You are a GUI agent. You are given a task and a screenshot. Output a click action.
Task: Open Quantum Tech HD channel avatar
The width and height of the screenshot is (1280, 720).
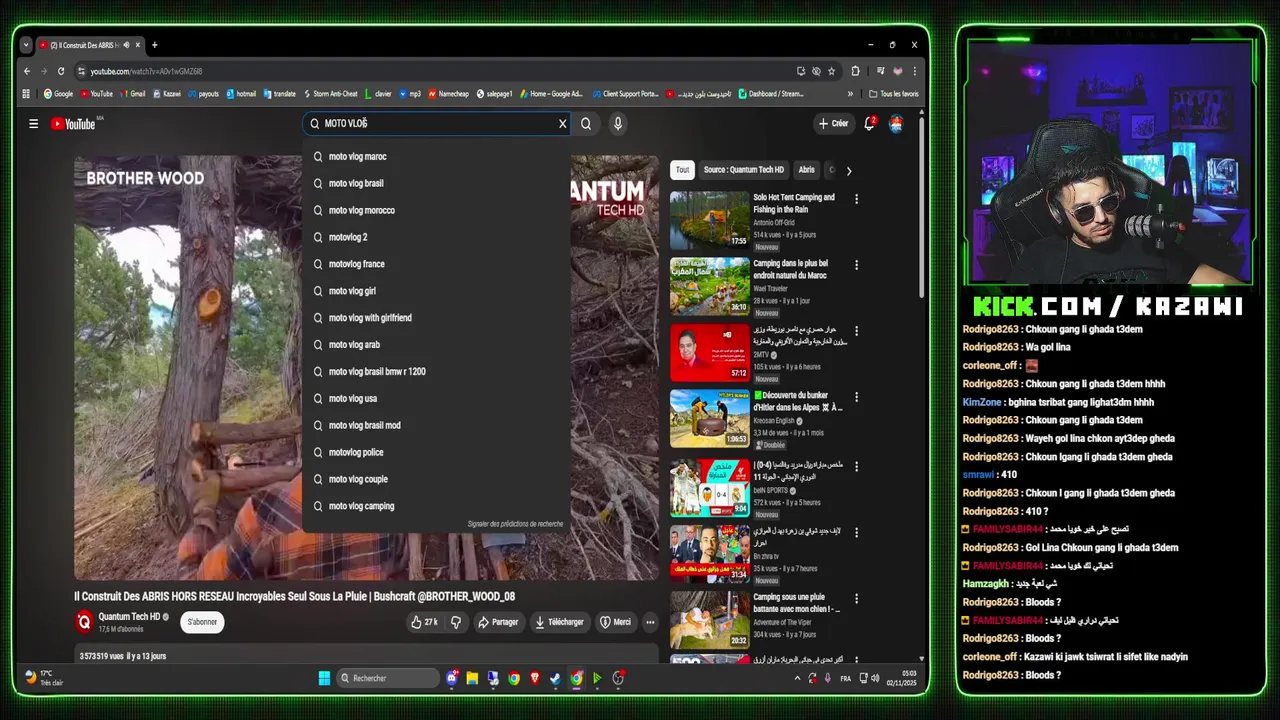tap(84, 622)
